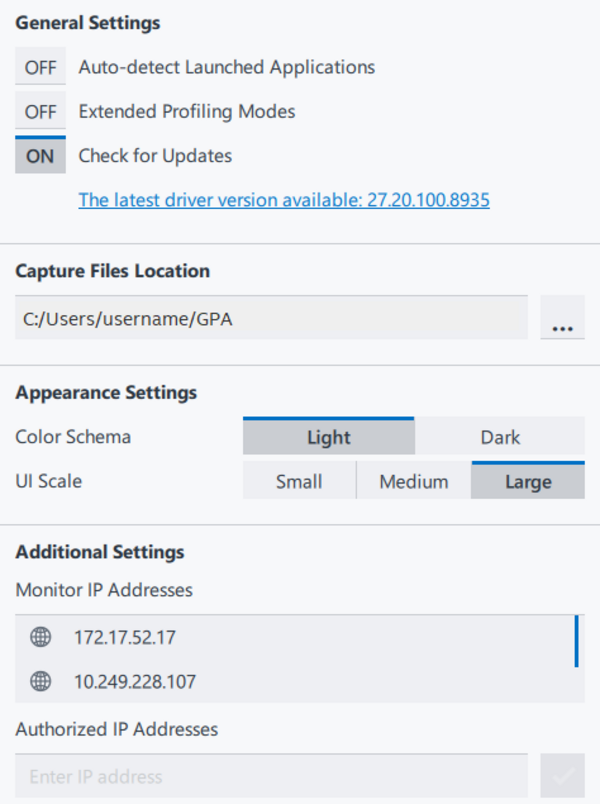Click the Monitor IP list scrollbar
600x804 pixels.
pyautogui.click(x=577, y=642)
